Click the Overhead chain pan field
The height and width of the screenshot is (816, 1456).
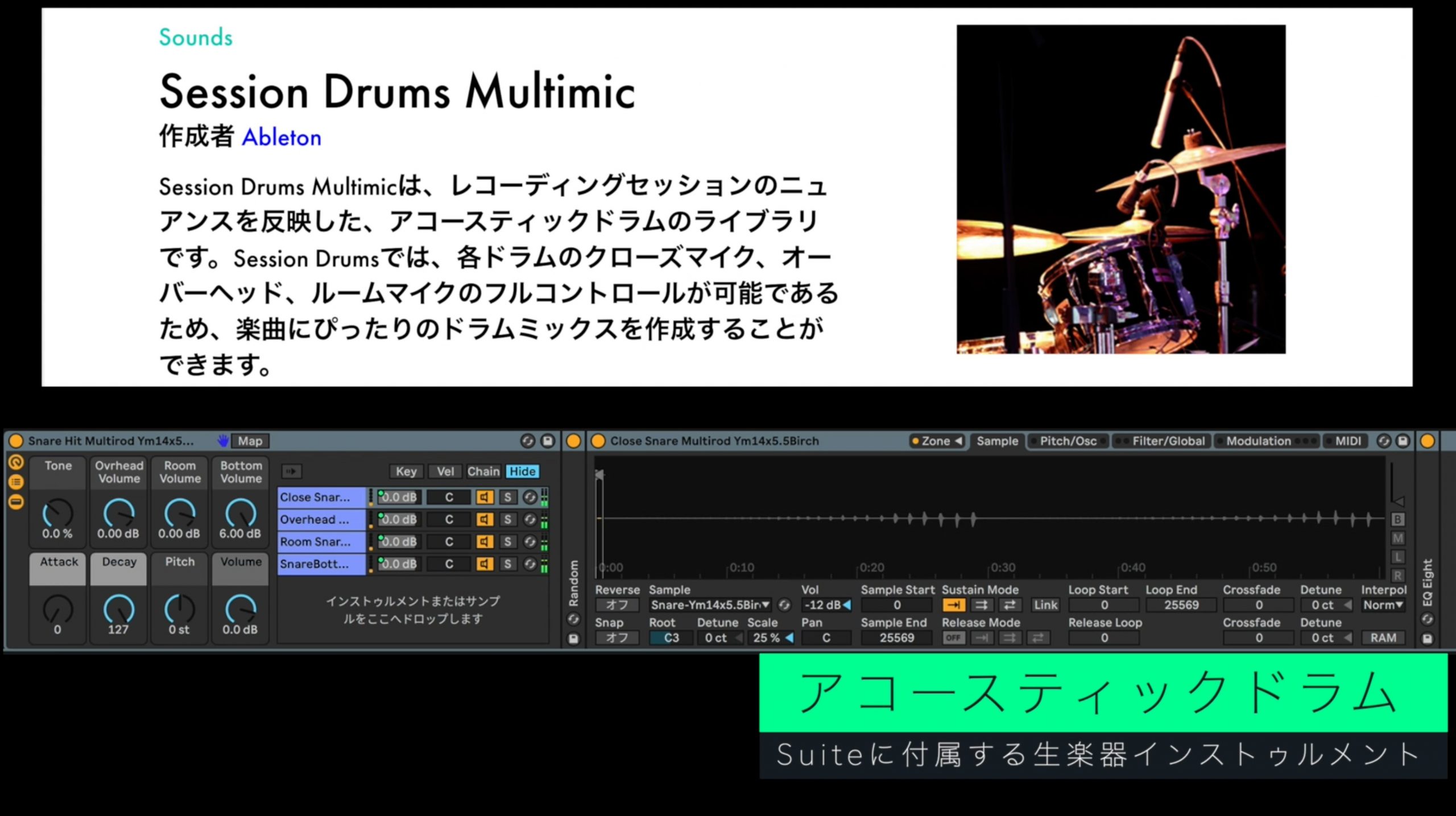tap(449, 520)
